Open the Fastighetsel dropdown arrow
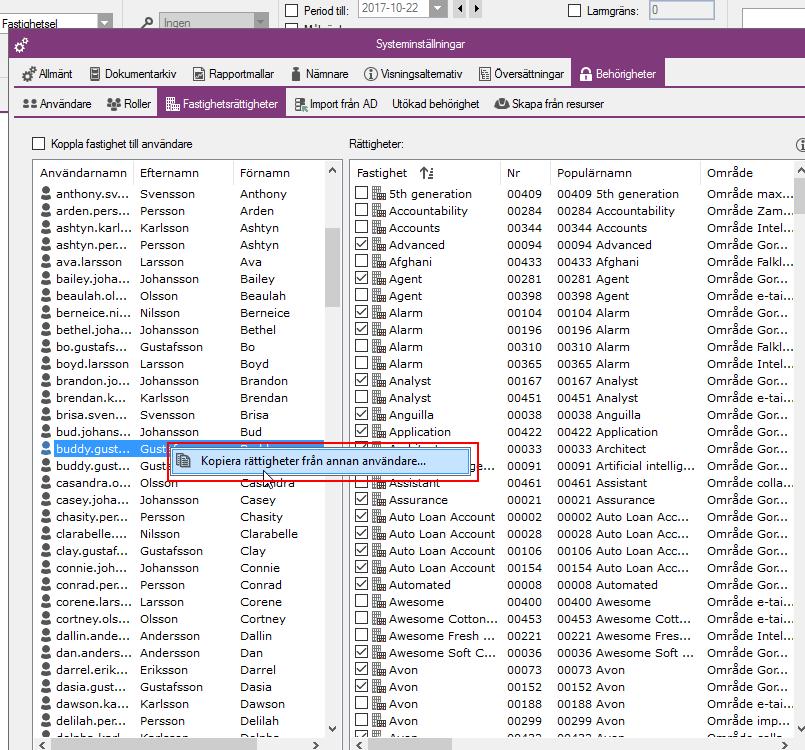This screenshot has width=805, height=750. pos(105,23)
